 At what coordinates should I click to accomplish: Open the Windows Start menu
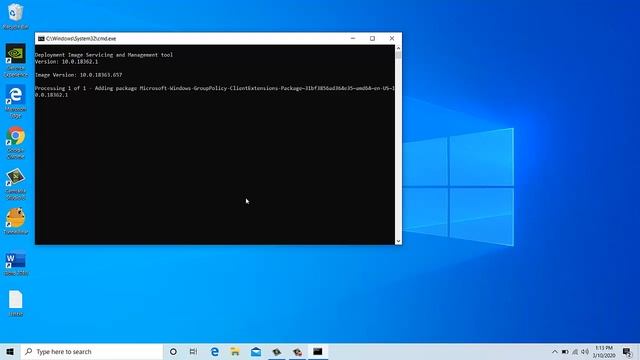pyautogui.click(x=10, y=351)
